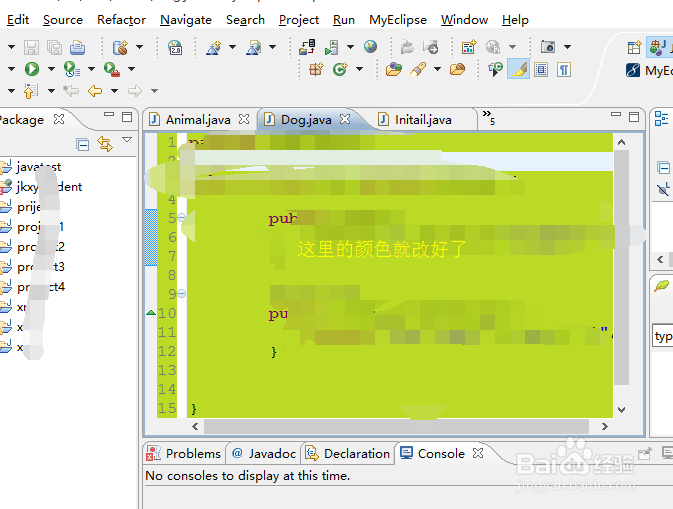This screenshot has height=509, width=673.
Task: Click the new Java class green C icon
Action: (x=340, y=69)
